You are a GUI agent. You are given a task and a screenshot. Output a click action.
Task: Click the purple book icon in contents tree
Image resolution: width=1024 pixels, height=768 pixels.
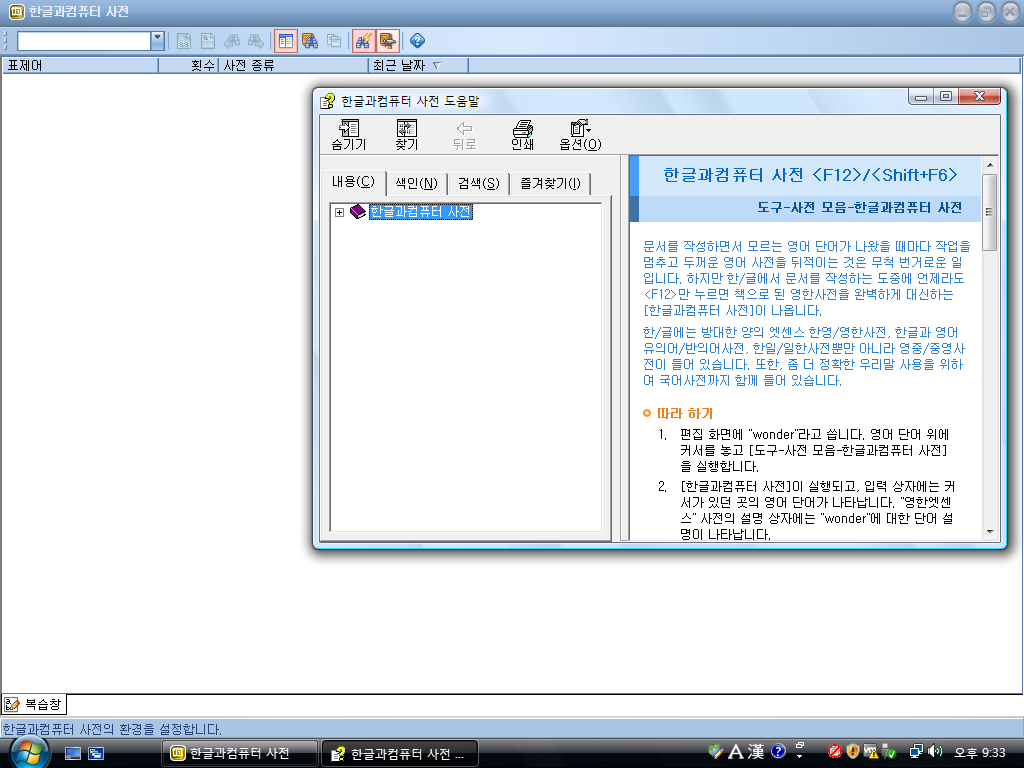point(357,212)
